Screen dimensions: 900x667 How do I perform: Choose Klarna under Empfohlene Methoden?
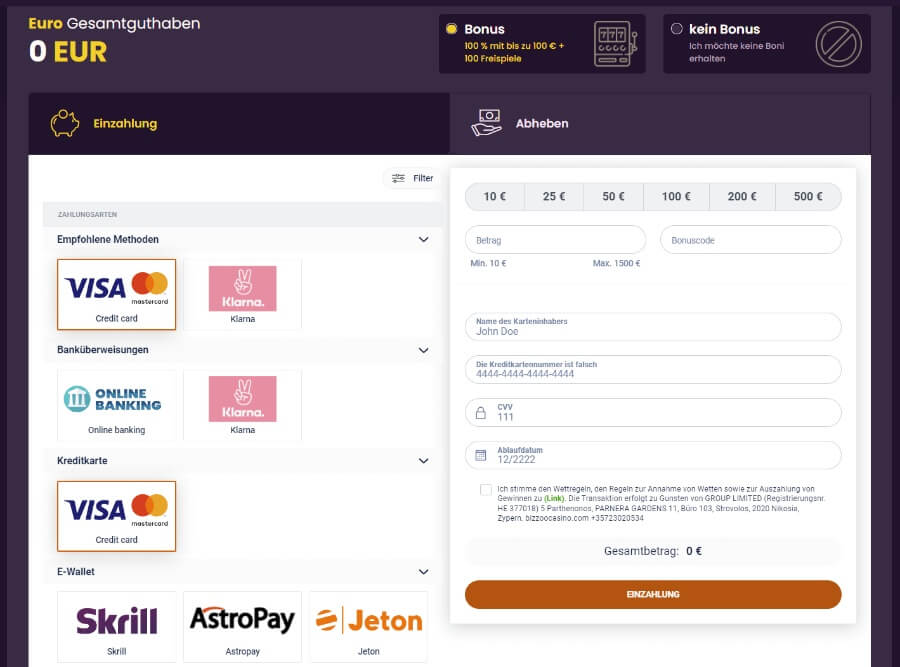click(x=242, y=294)
